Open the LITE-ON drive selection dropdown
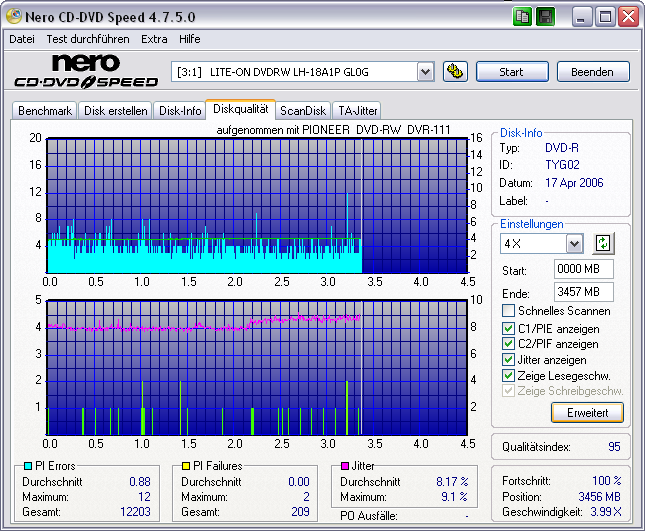645x531 pixels. [x=424, y=71]
